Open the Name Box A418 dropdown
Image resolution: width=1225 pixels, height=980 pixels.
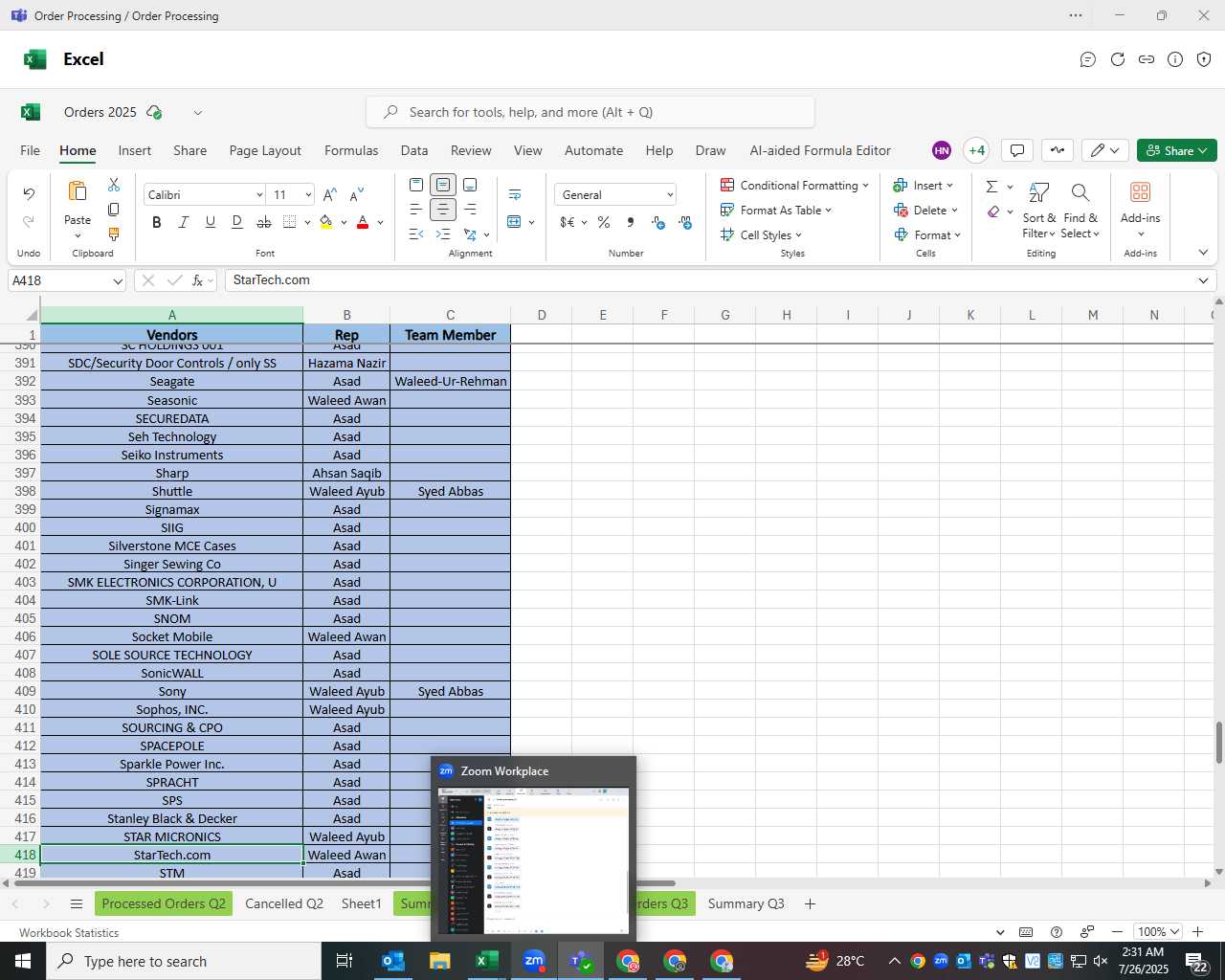(118, 281)
